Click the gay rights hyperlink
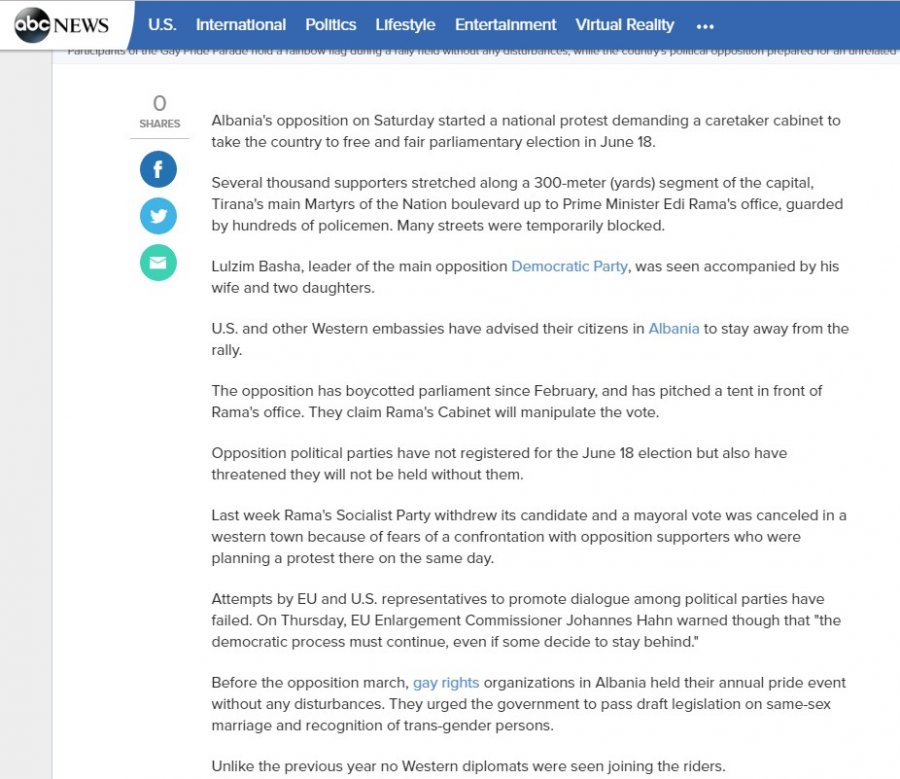Viewport: 900px width, 779px height. pos(446,683)
